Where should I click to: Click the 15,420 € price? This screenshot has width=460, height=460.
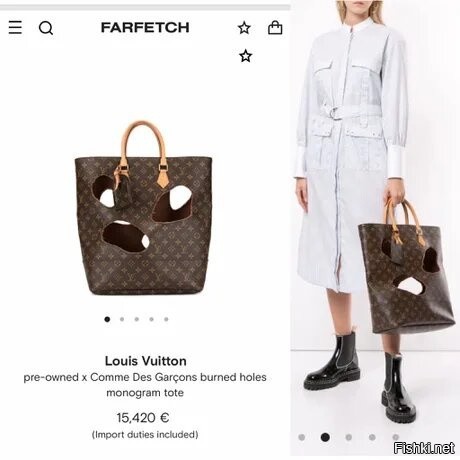point(143,417)
